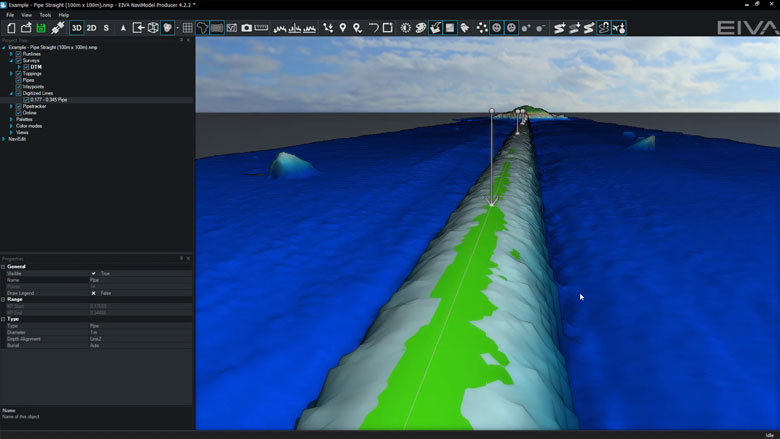The image size is (780, 439).
Task: Switch to 3D view mode
Action: [77, 28]
